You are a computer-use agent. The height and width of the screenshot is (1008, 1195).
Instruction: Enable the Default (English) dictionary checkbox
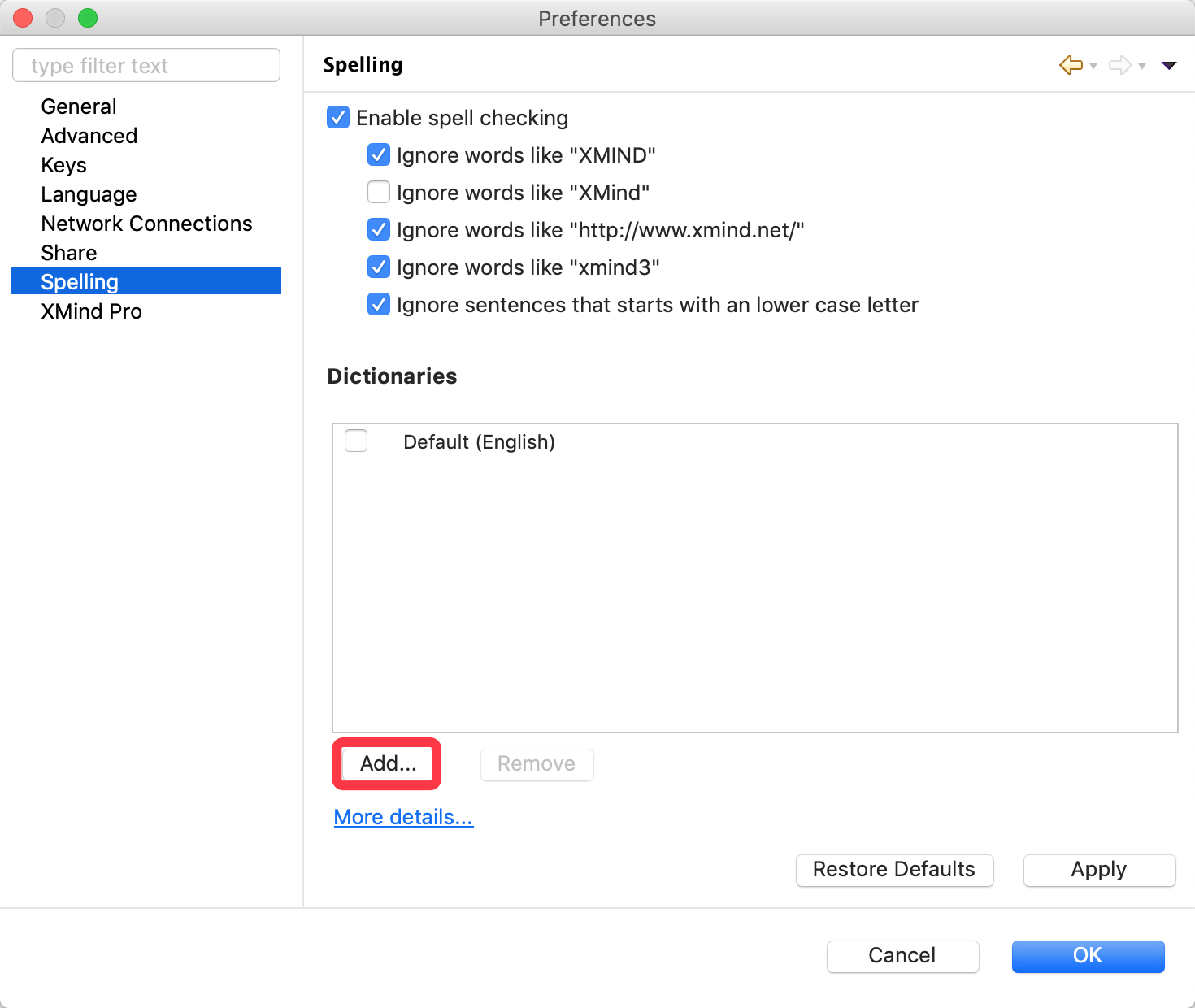(x=356, y=441)
